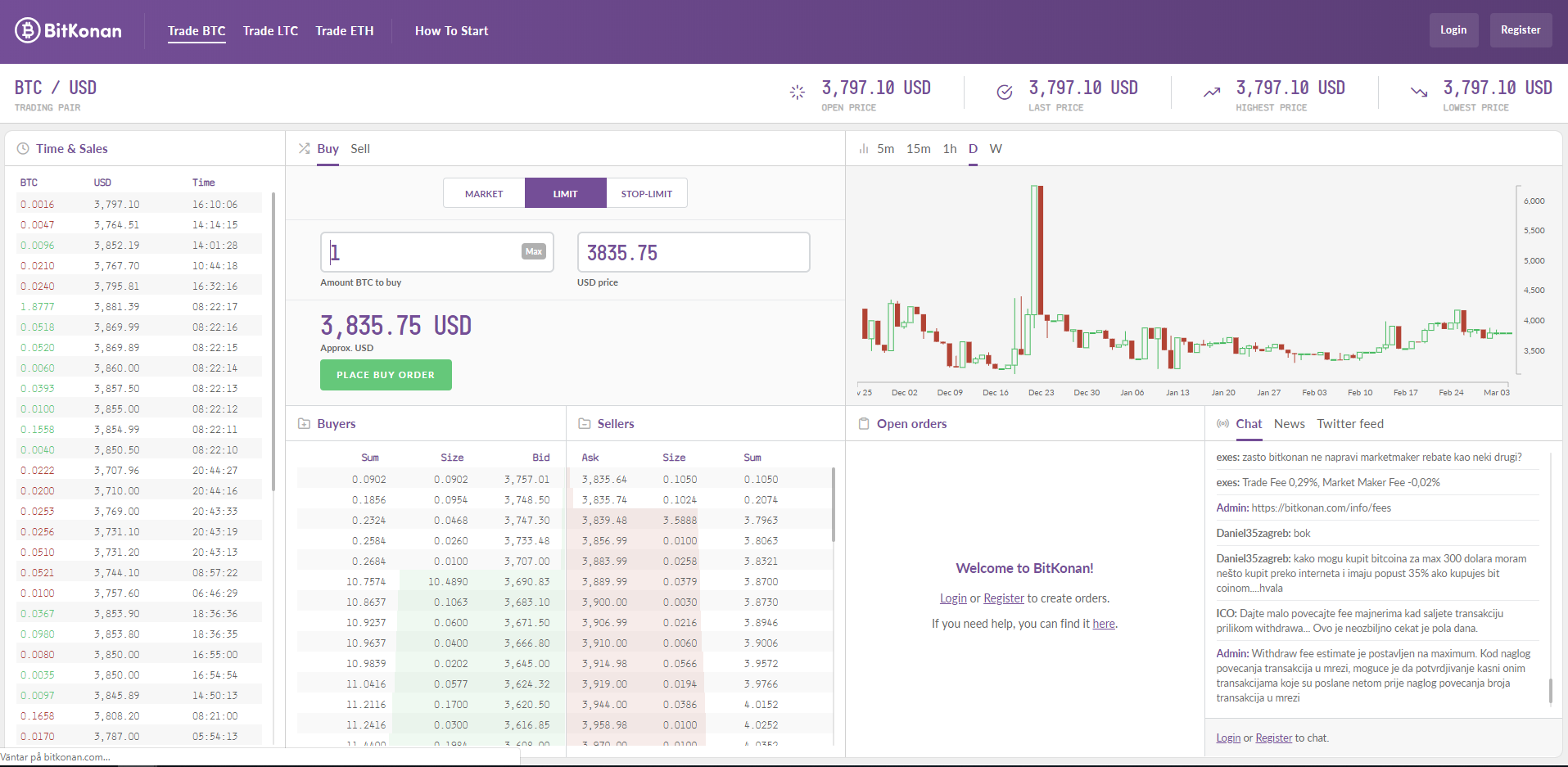Click bid price 3,616.85 in Buyers
Viewport: 1568px width, 767px height.
pos(527,725)
